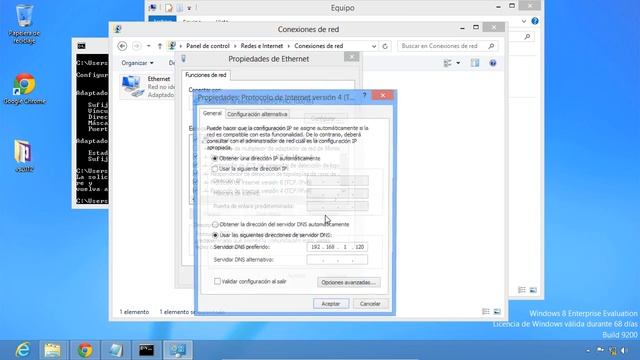Click the Back arrow in Conexiones de red
The height and width of the screenshot is (360, 640).
[122, 46]
